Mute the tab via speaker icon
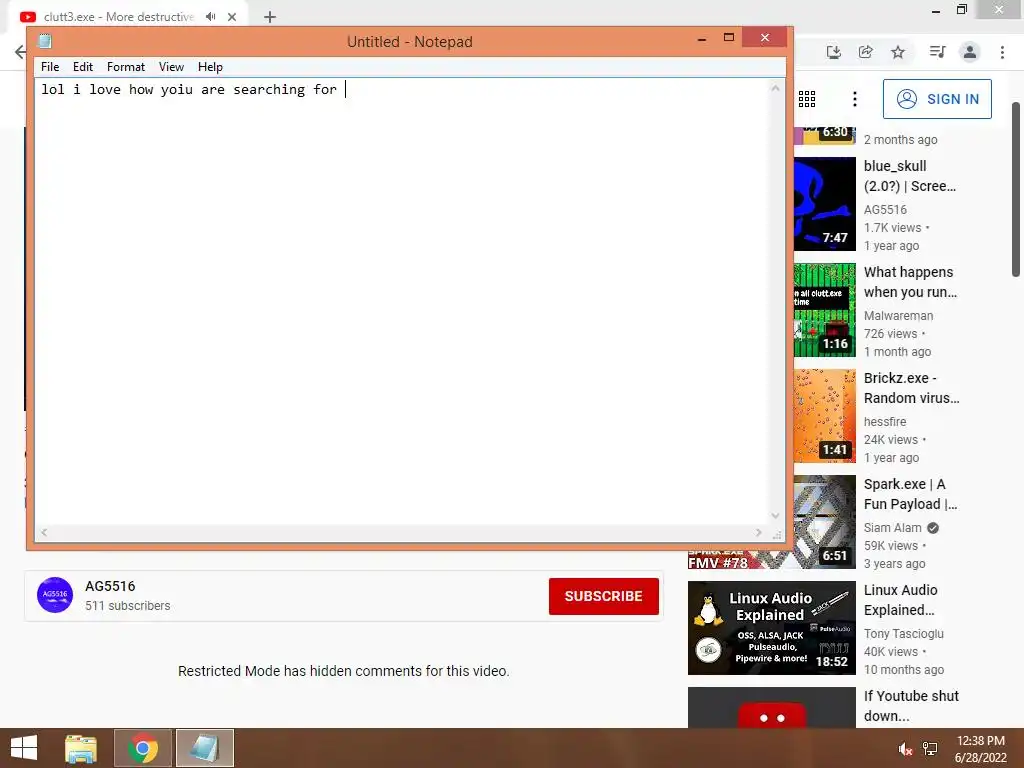This screenshot has height=768, width=1024. [210, 17]
